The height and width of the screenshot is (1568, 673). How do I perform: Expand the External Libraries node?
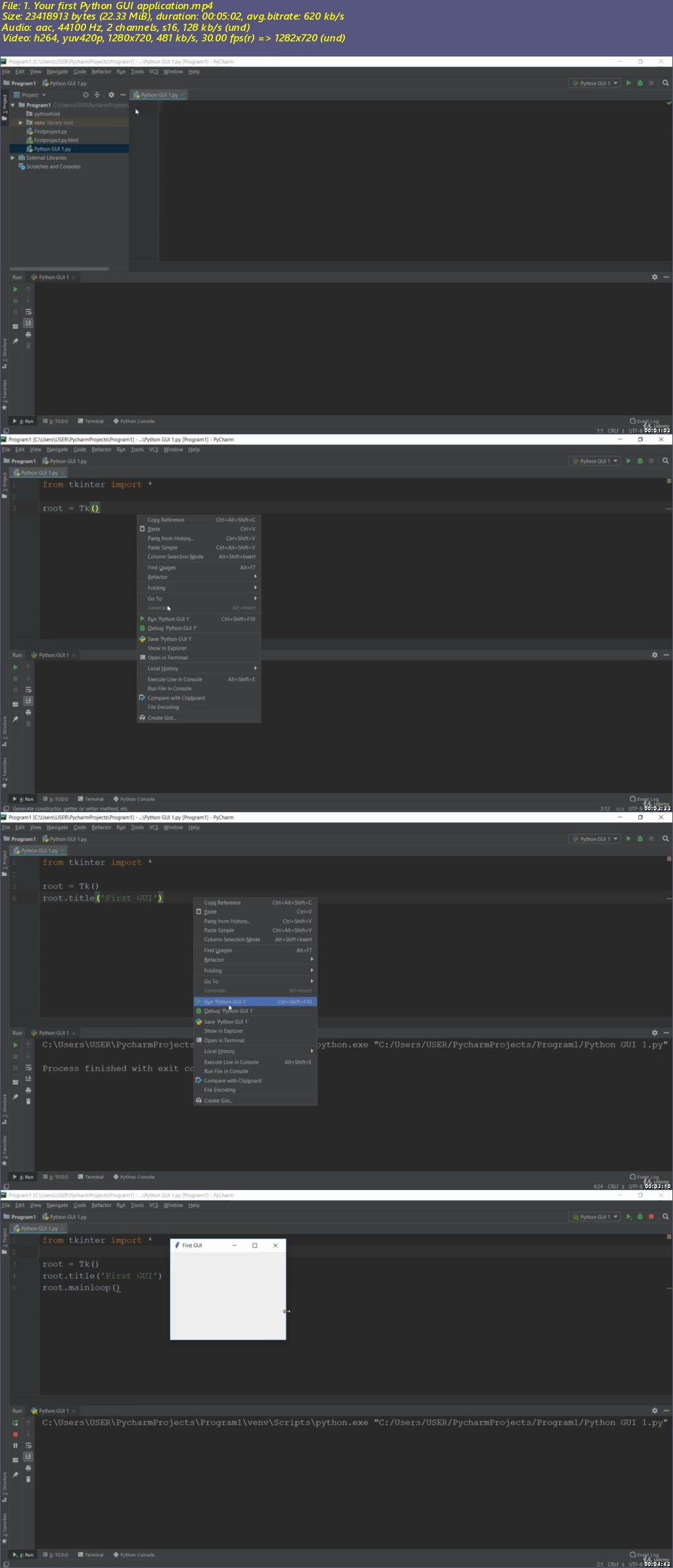click(12, 158)
